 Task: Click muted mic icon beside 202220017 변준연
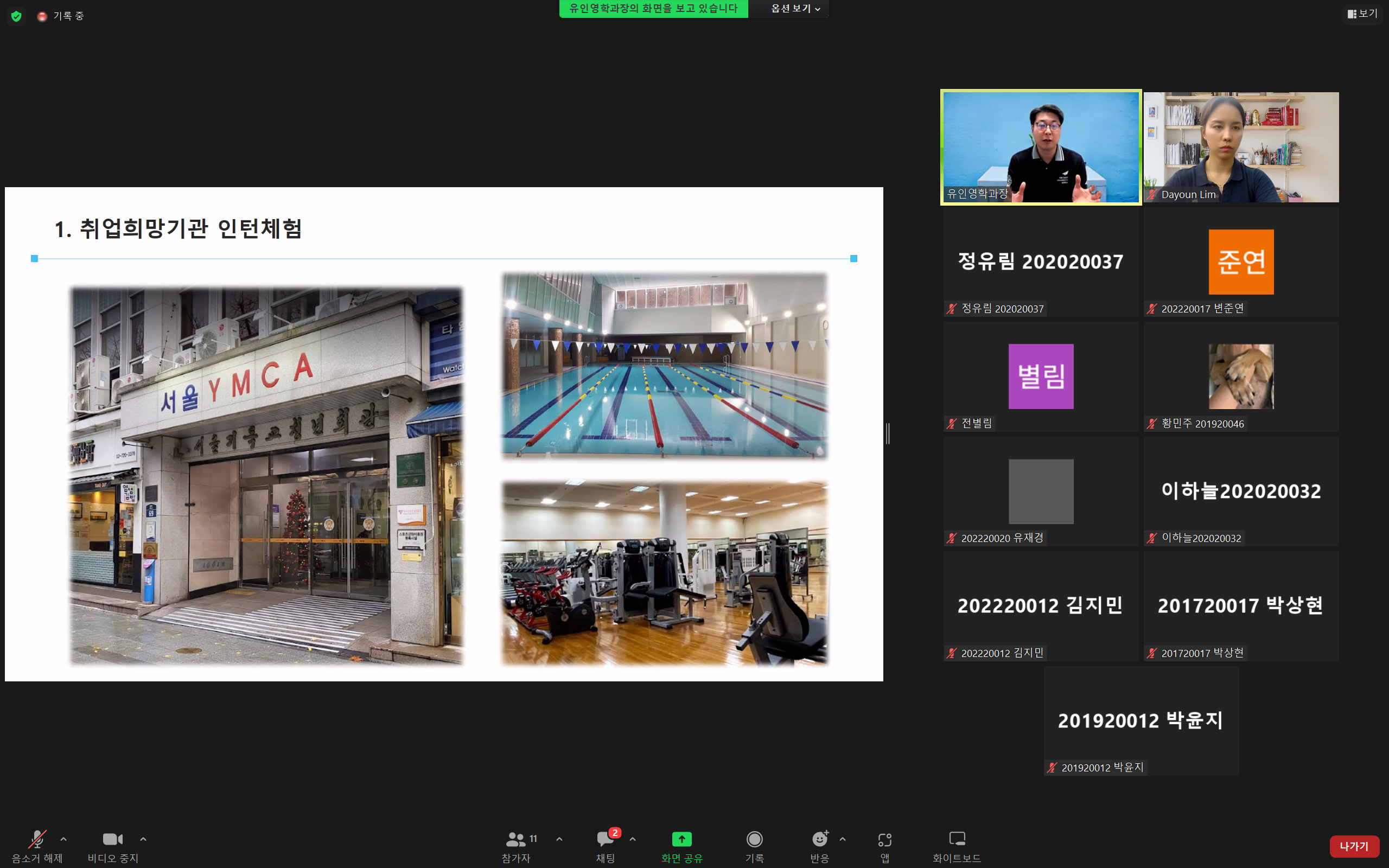click(x=1152, y=309)
